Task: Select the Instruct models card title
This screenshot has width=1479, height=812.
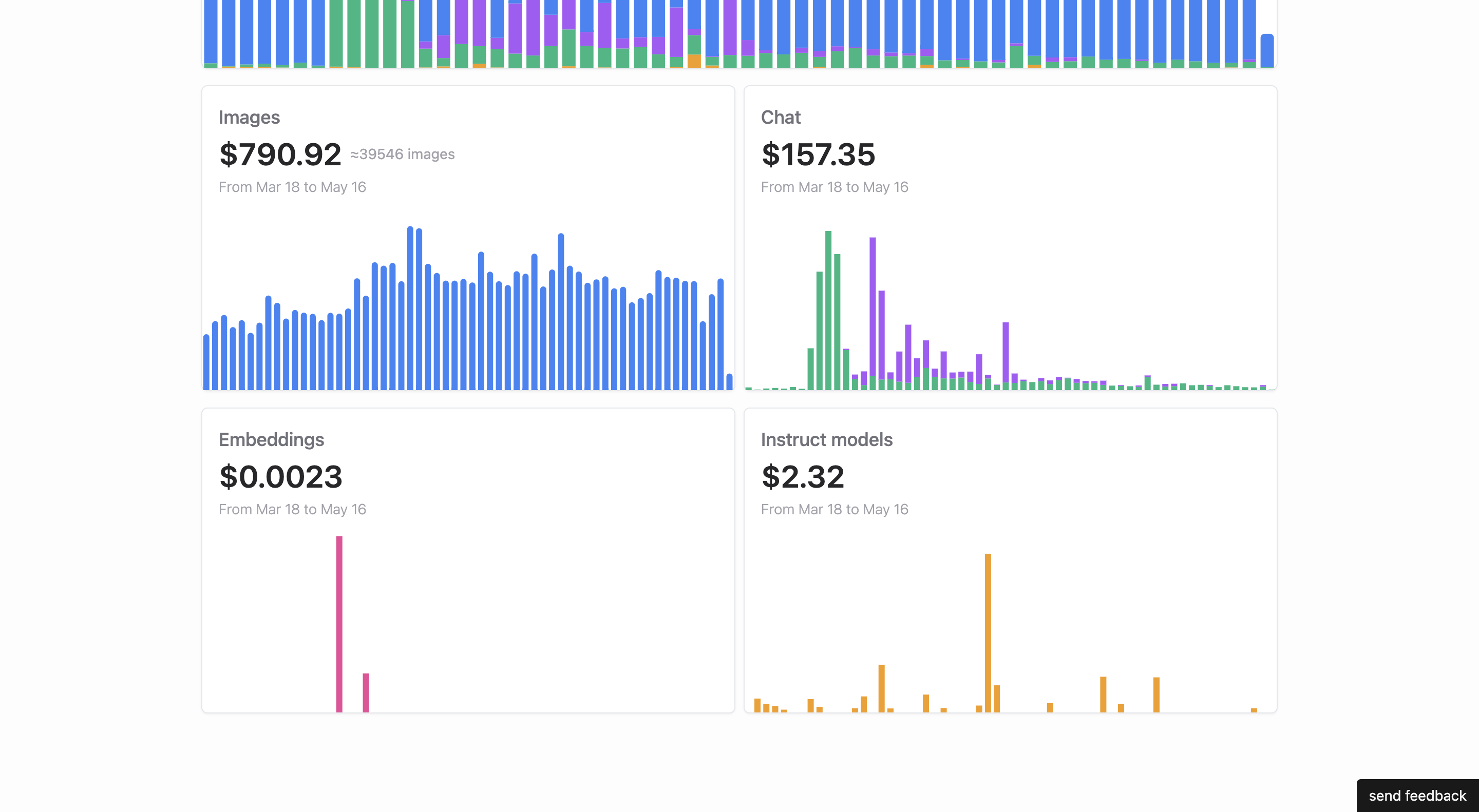Action: (x=827, y=439)
